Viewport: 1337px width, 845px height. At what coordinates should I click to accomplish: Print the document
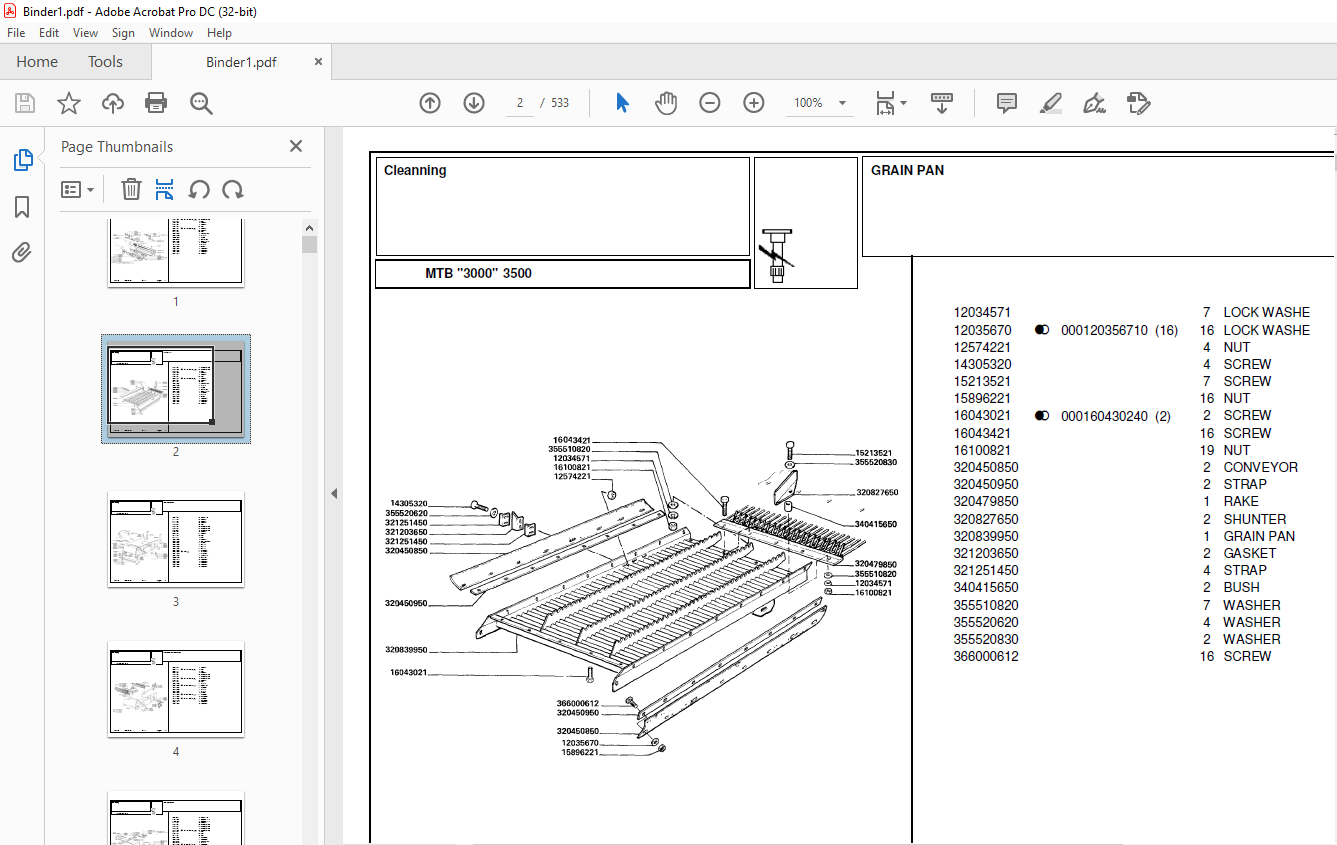(x=156, y=103)
